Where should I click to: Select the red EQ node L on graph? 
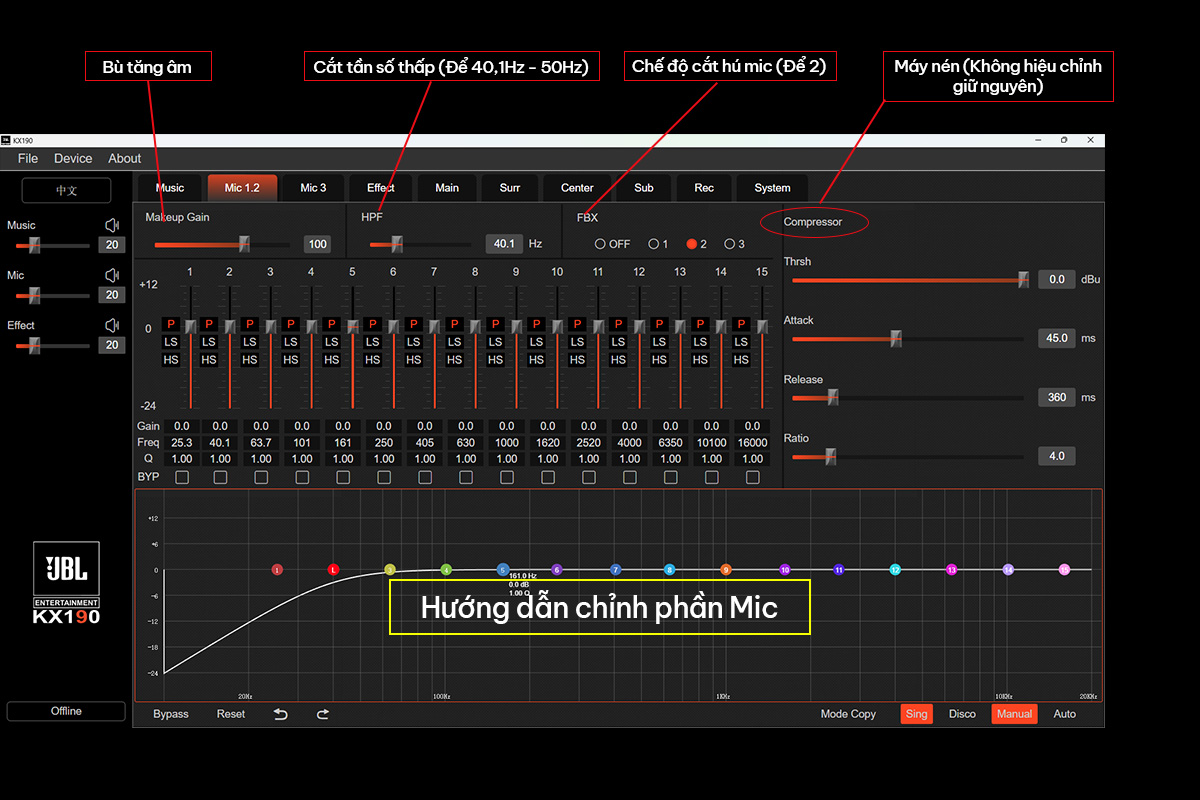(333, 570)
